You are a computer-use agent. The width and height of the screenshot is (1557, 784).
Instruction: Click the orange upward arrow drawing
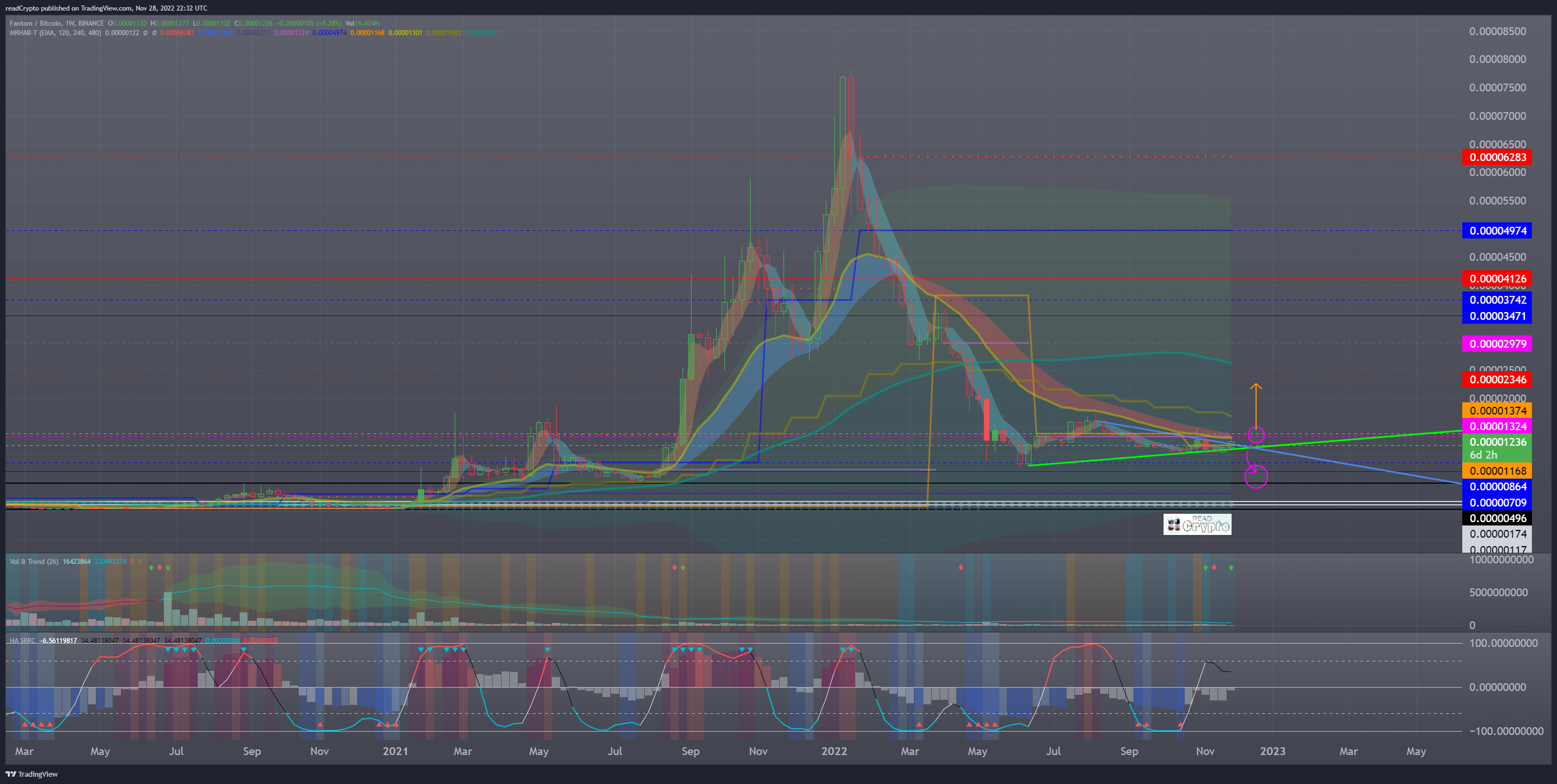point(1256,405)
